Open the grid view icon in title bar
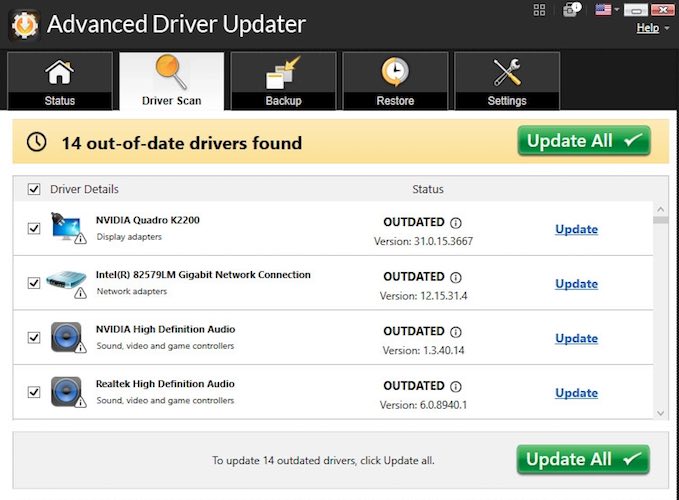 (539, 10)
